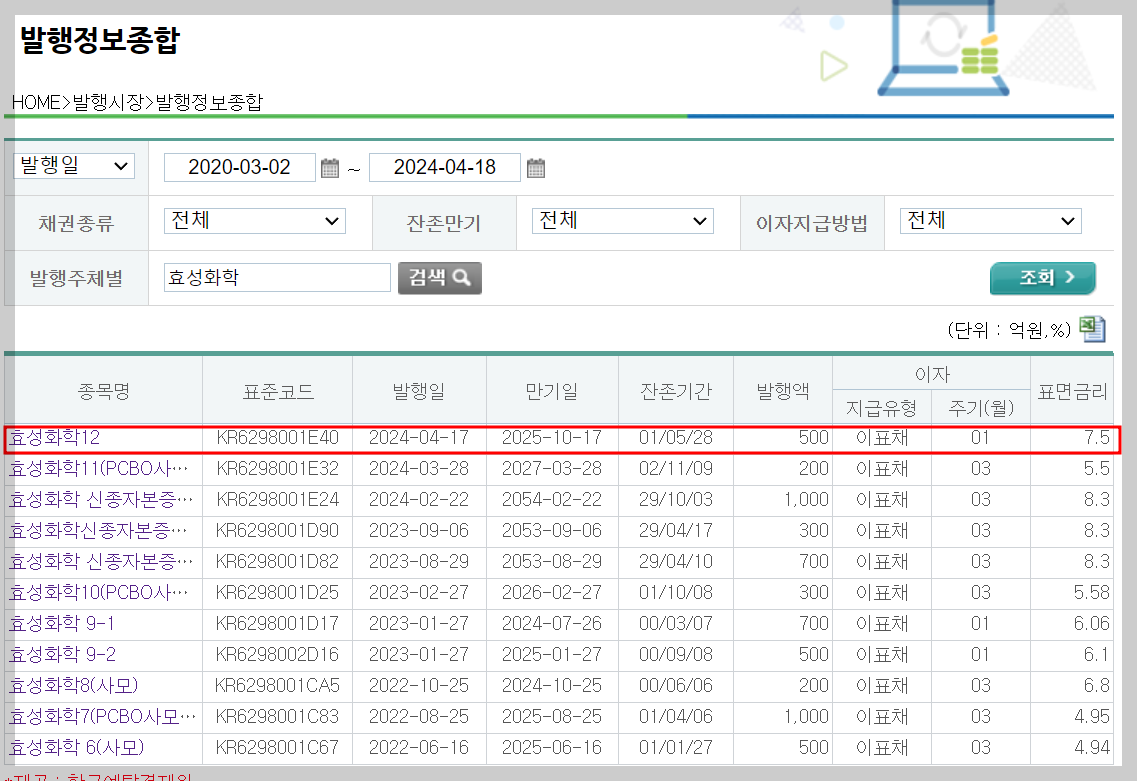Download results via the Excel export icon
This screenshot has width=1137, height=781.
[x=1092, y=329]
